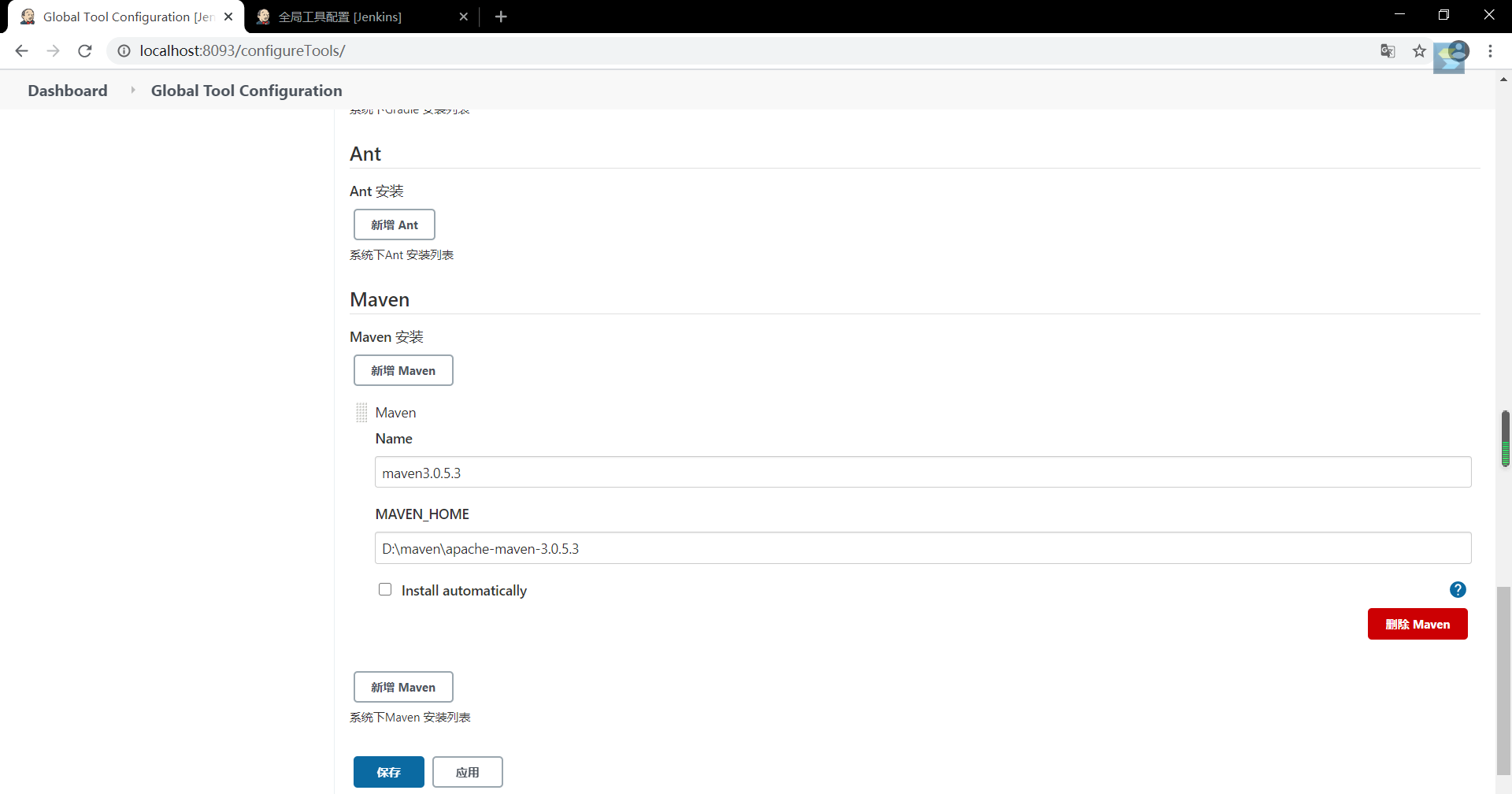Click the 新增 Maven button above the Maven entry
1512x794 pixels.
pyautogui.click(x=403, y=370)
